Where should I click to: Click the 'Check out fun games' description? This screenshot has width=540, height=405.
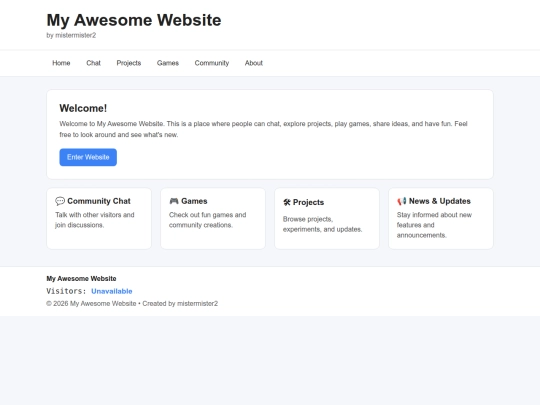coord(208,220)
